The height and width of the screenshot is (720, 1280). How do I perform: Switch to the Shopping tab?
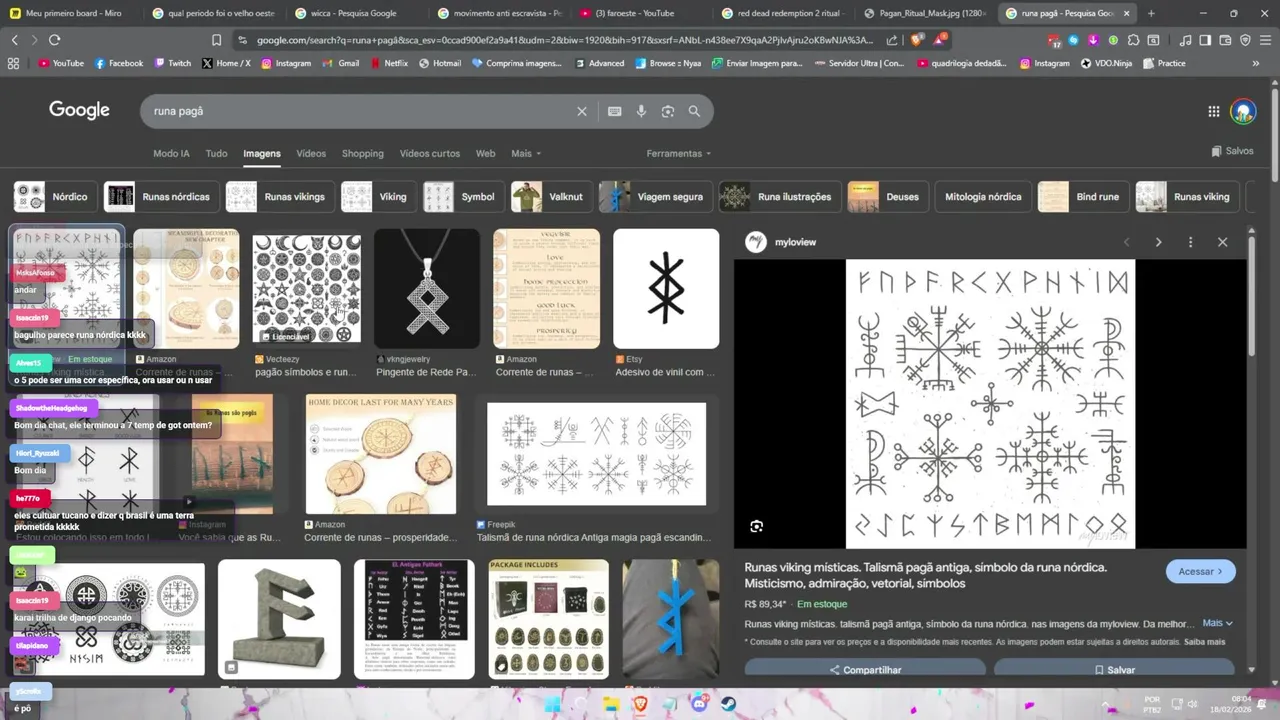pyautogui.click(x=363, y=153)
